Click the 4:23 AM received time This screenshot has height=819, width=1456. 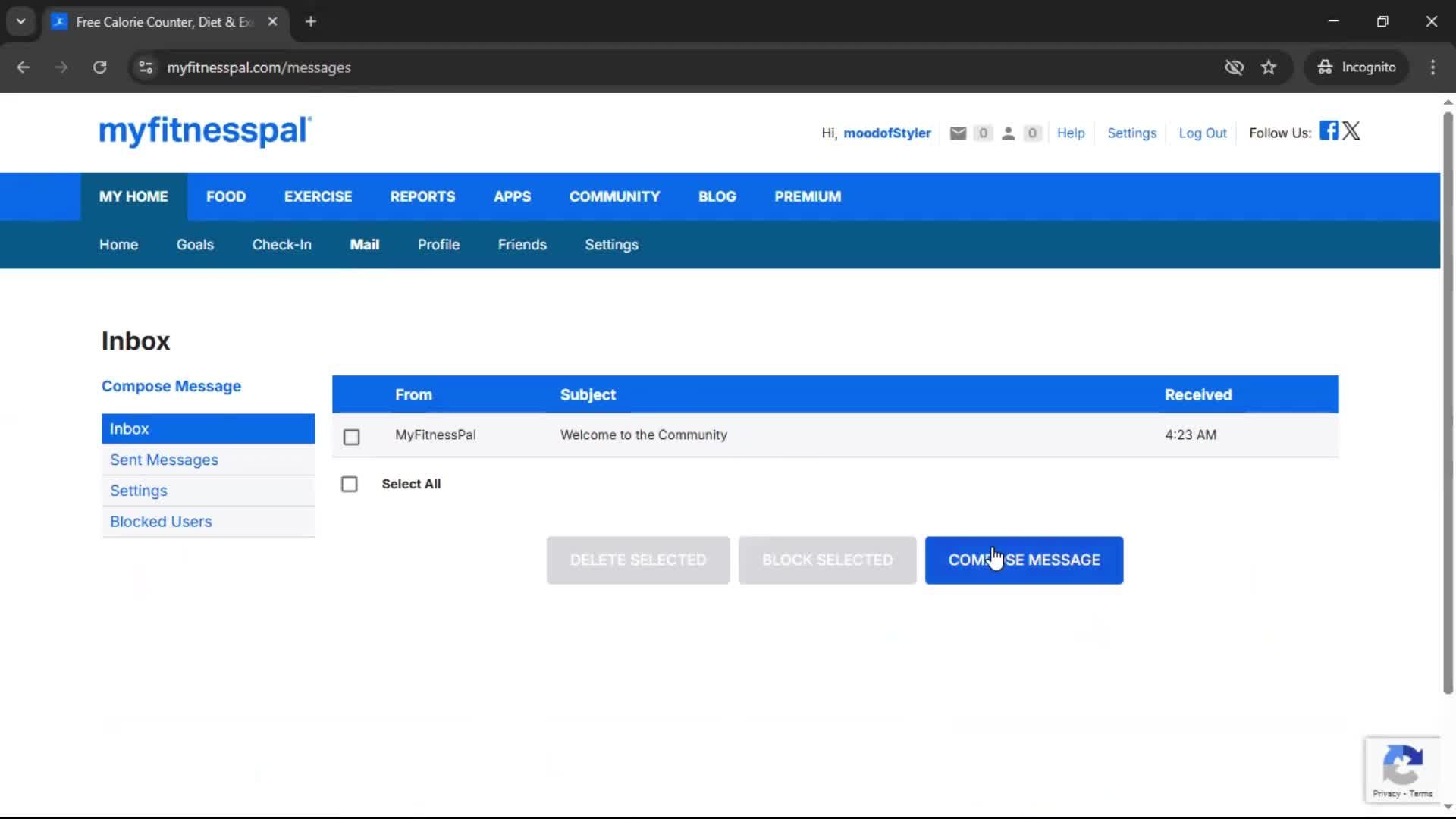coord(1191,435)
